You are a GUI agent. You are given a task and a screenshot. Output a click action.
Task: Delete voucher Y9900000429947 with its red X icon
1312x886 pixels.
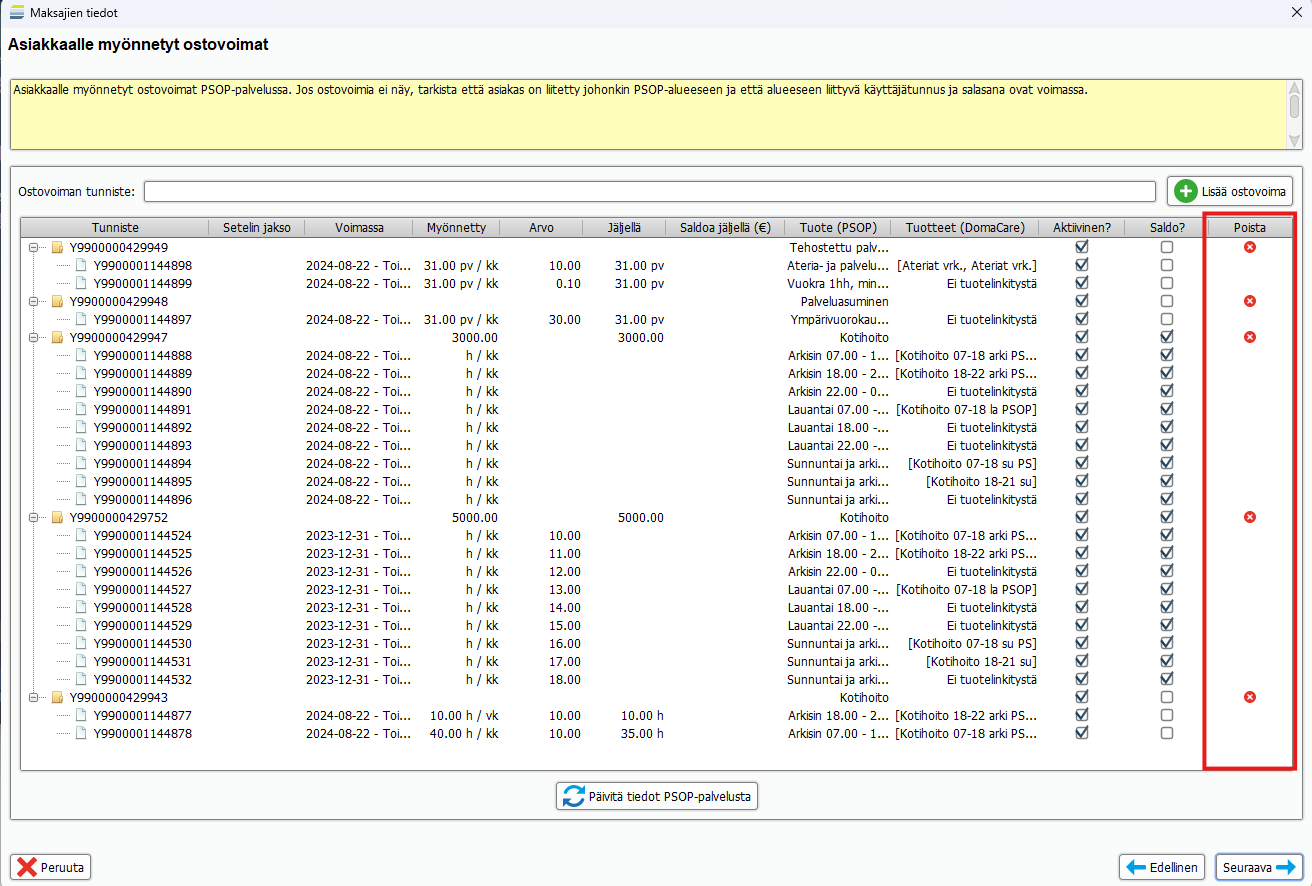pos(1249,337)
